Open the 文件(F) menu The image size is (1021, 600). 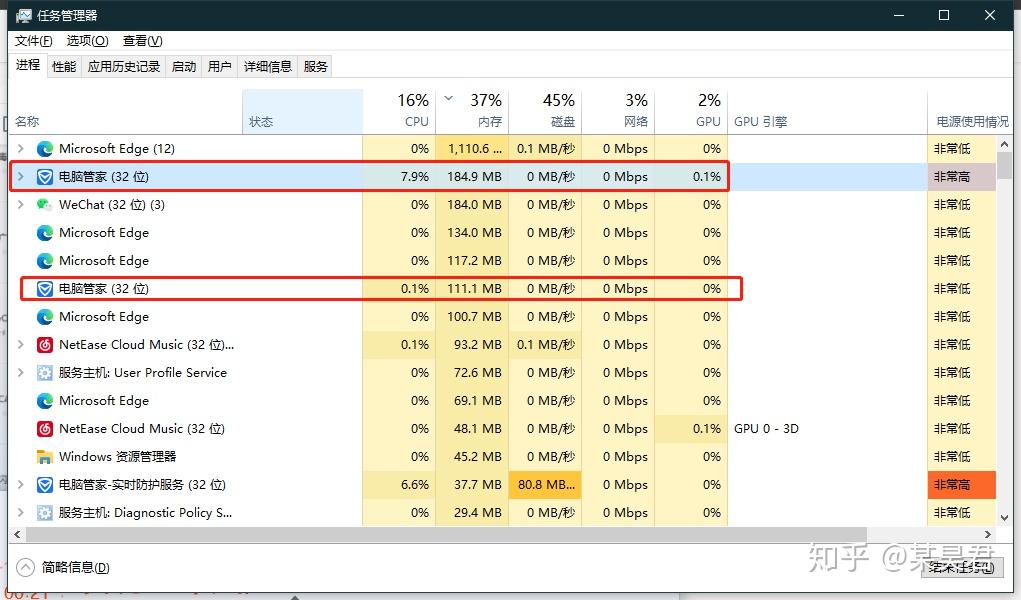pyautogui.click(x=33, y=41)
